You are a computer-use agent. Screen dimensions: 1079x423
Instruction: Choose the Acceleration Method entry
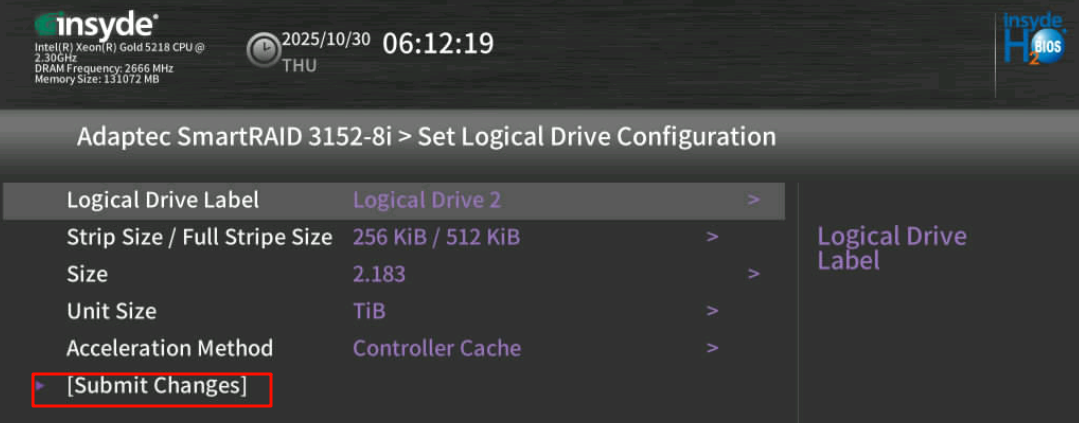click(x=169, y=348)
